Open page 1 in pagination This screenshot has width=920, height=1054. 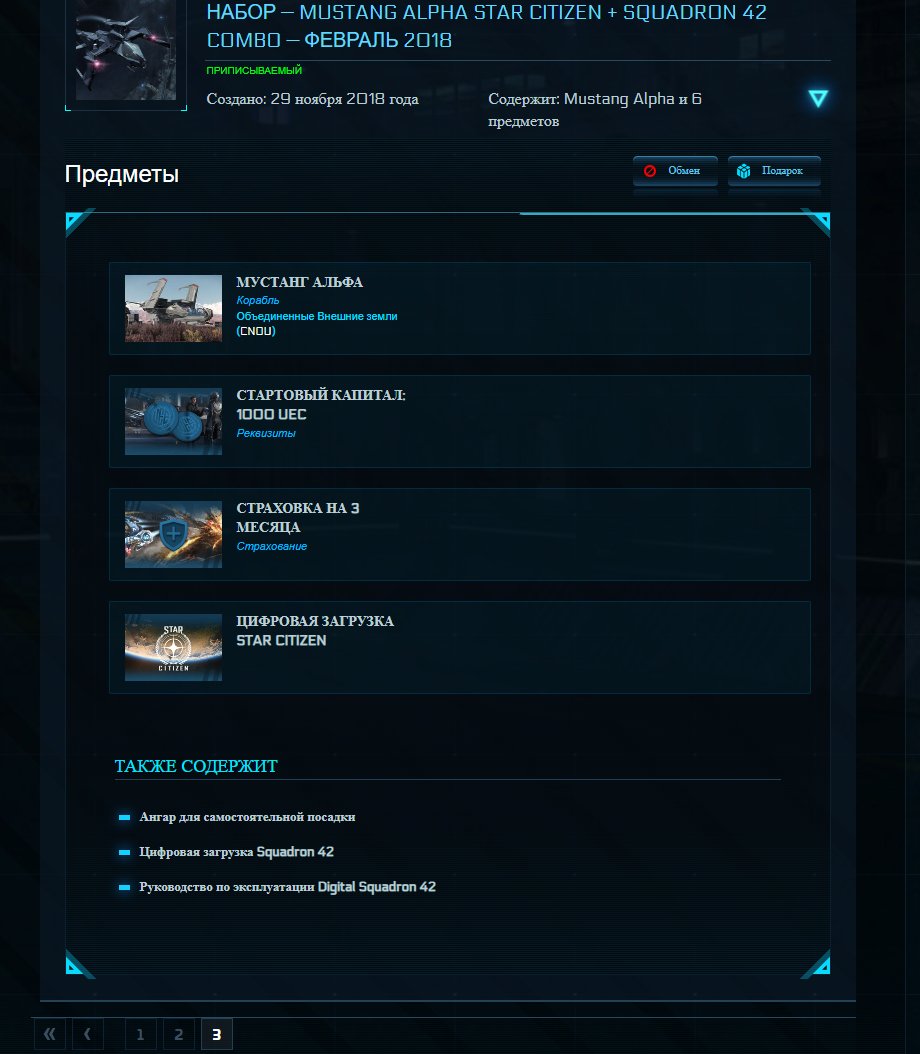click(x=140, y=1034)
